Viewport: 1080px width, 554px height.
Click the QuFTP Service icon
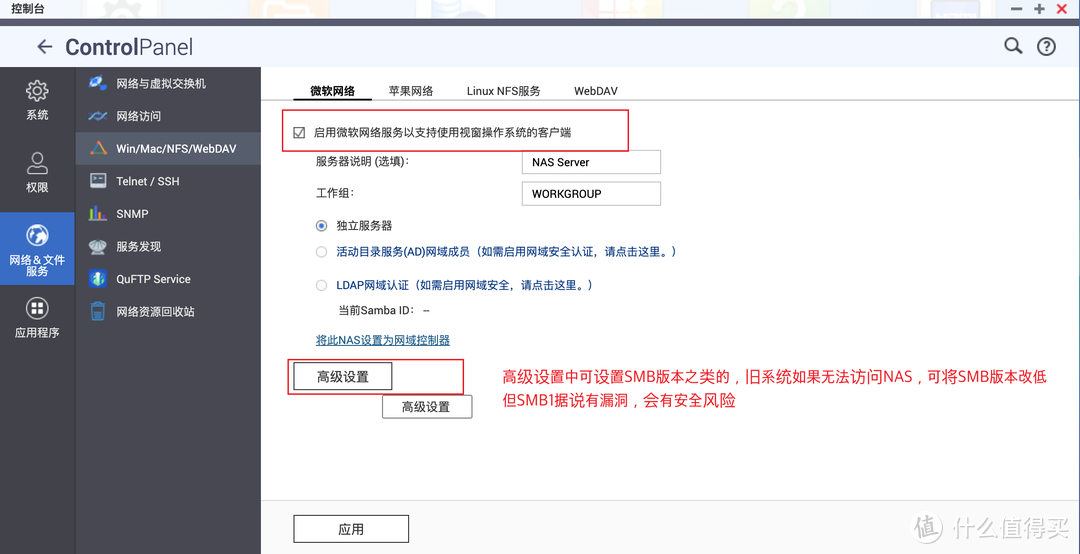[98, 279]
